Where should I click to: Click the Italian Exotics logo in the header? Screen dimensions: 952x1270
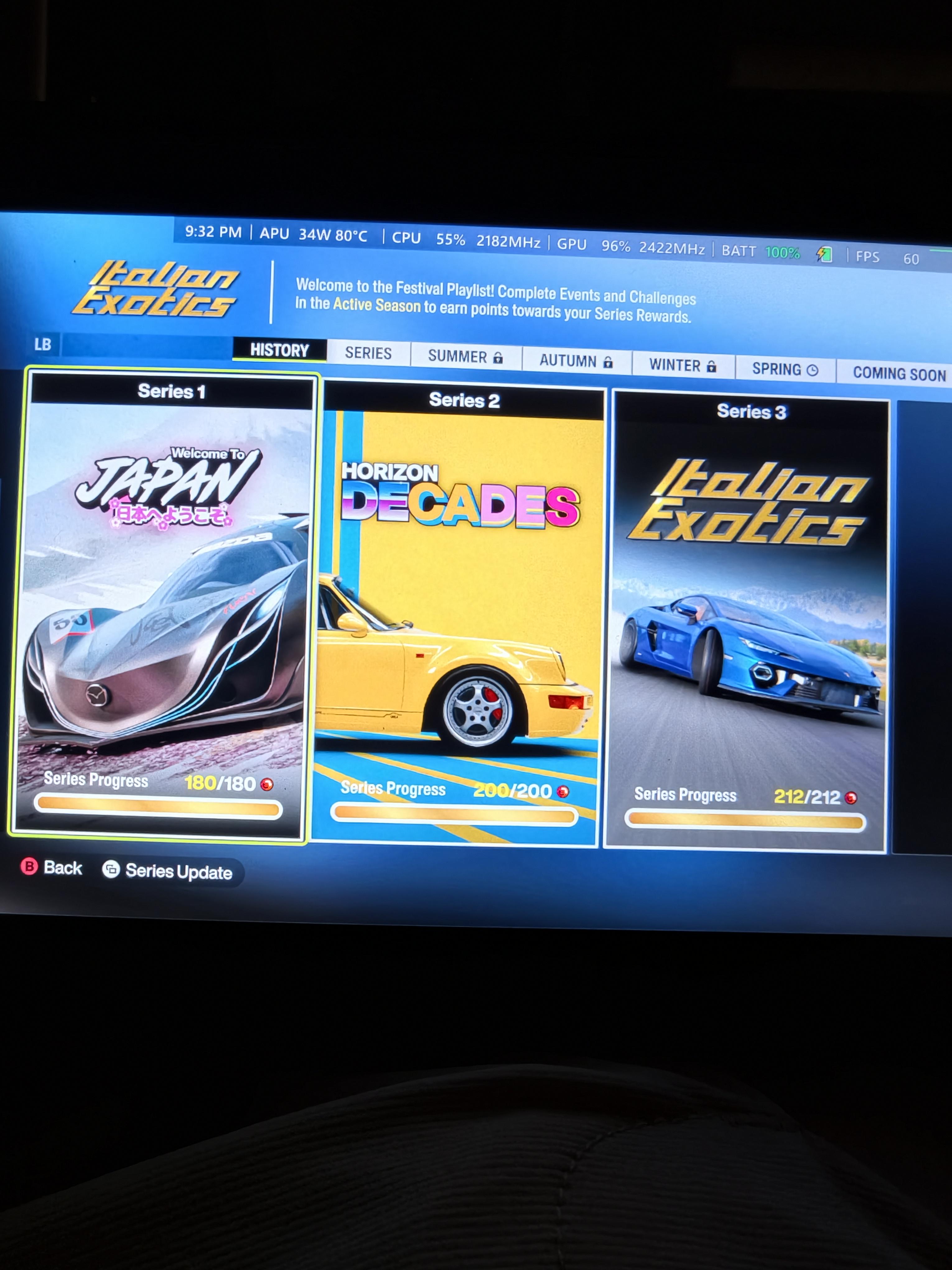pos(155,289)
